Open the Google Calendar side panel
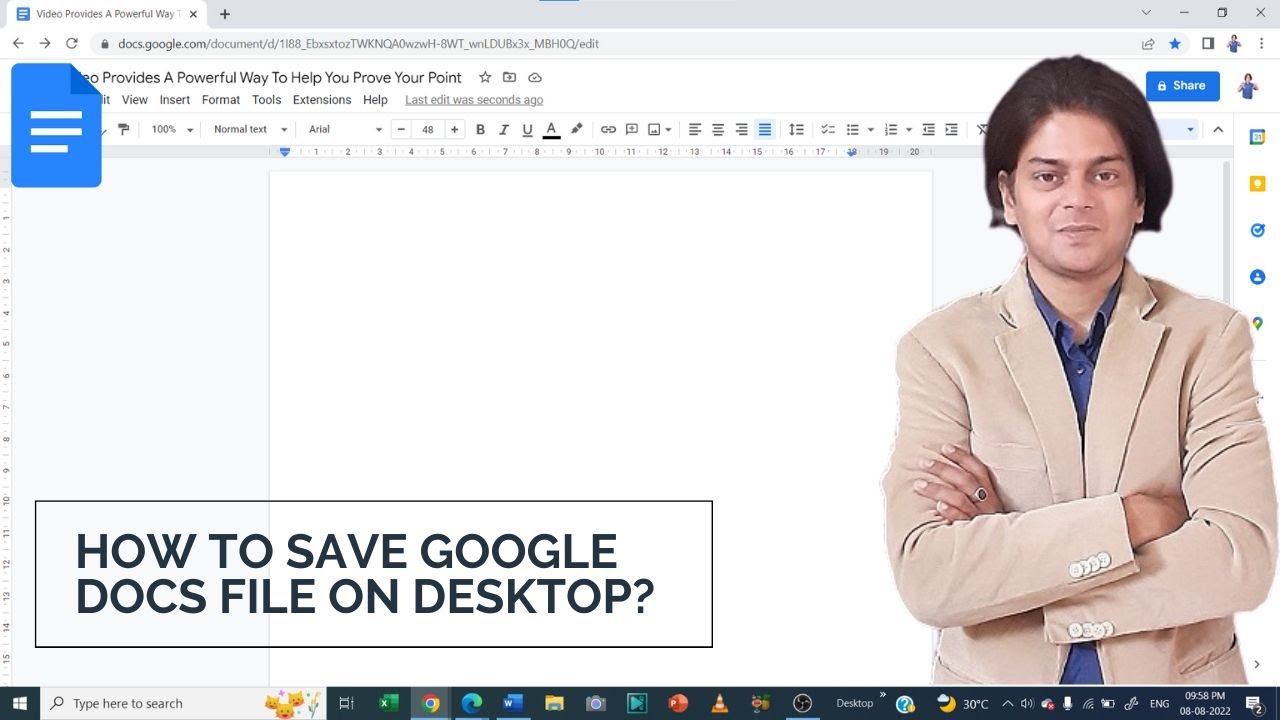Image resolution: width=1280 pixels, height=720 pixels. point(1257,137)
